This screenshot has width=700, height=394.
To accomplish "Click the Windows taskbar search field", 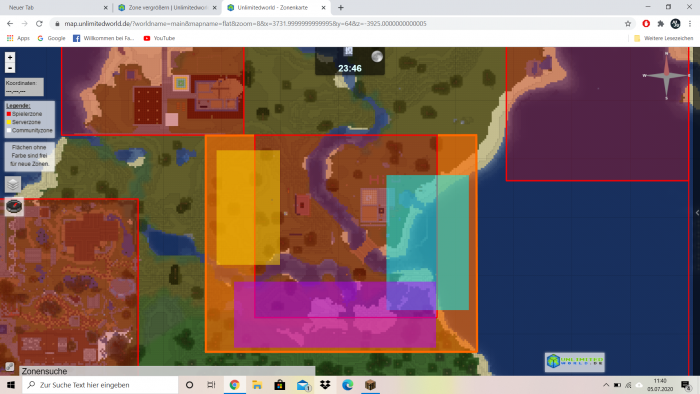I will (100, 385).
